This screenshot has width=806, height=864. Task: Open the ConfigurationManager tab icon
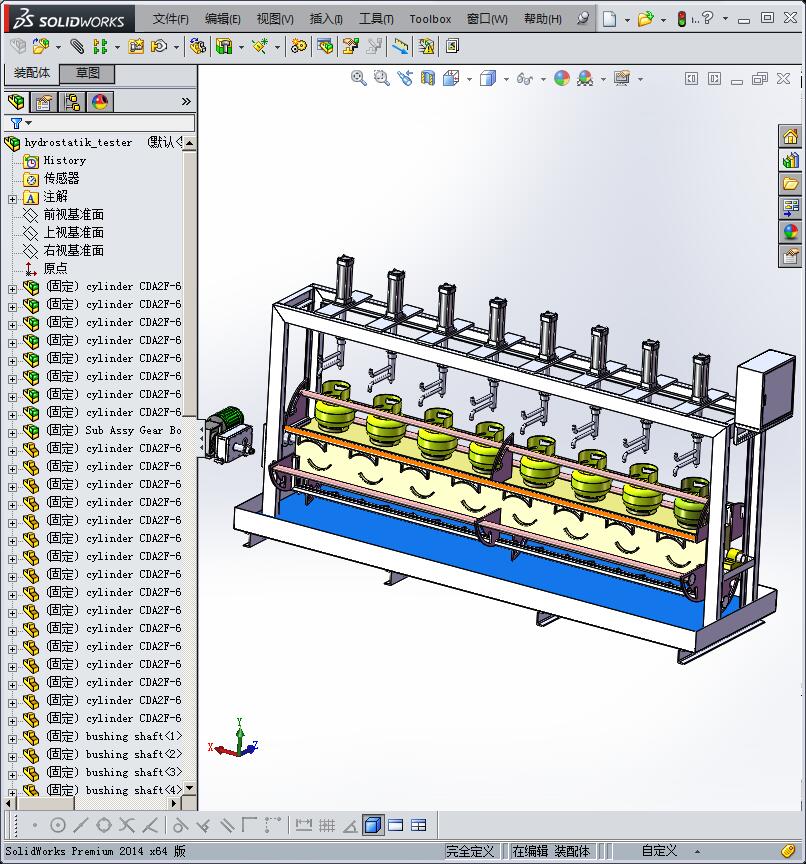pos(72,102)
